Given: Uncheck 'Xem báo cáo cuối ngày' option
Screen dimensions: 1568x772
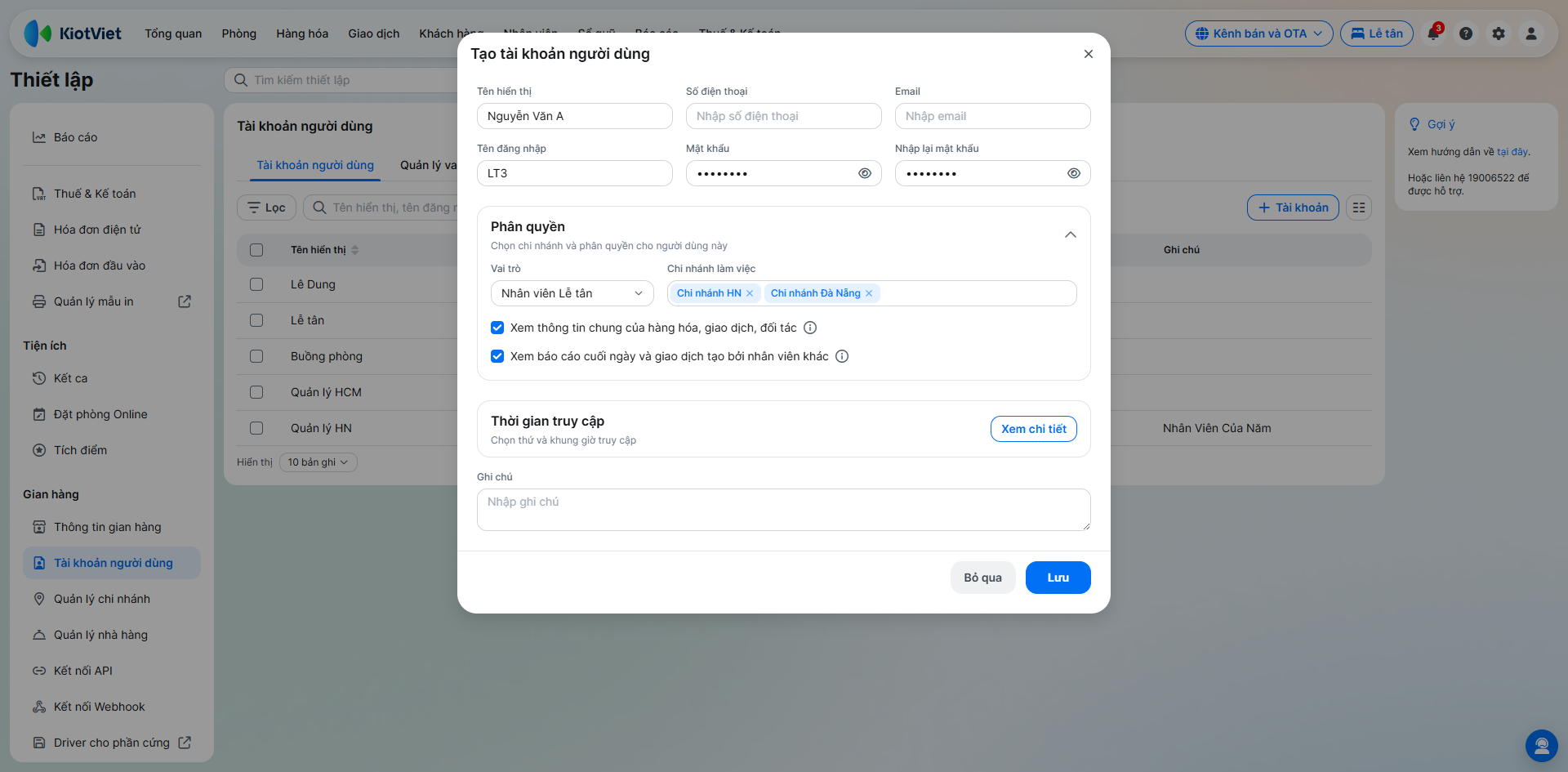Looking at the screenshot, I should (497, 356).
